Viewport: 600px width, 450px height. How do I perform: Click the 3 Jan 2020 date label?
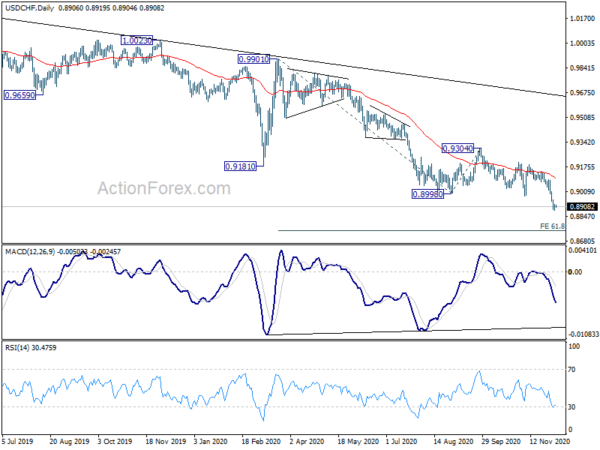pyautogui.click(x=210, y=442)
